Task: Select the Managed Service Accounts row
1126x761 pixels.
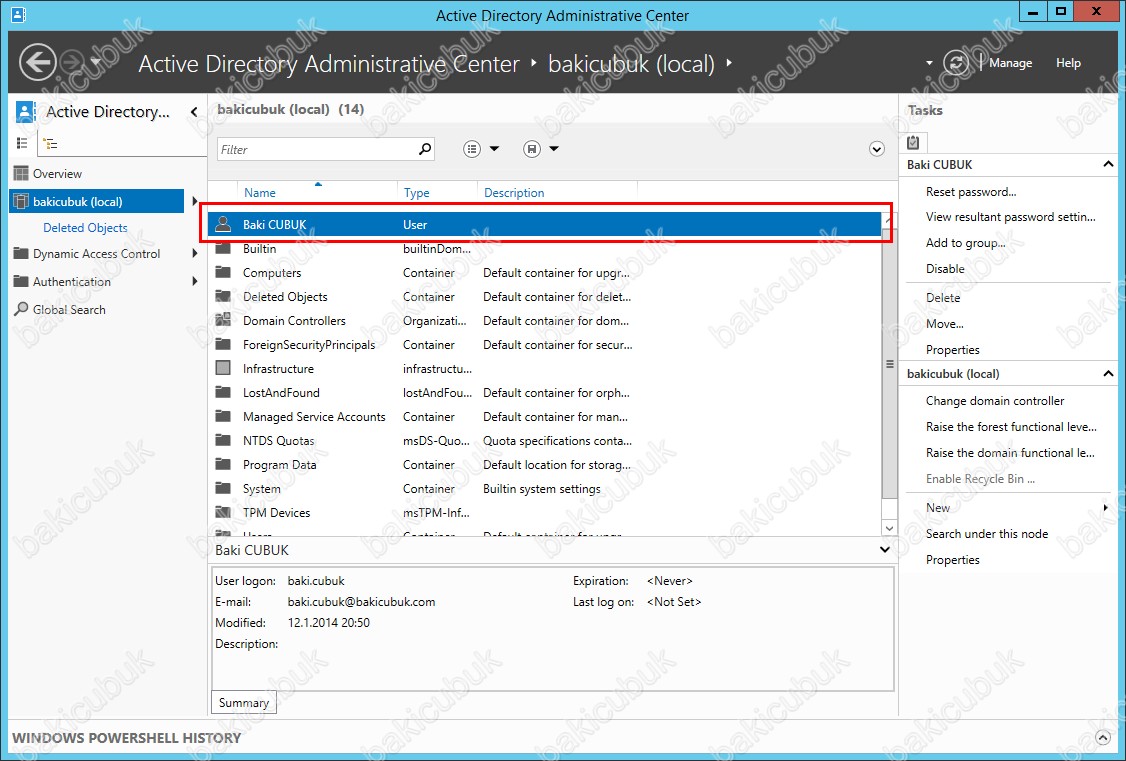Action: pyautogui.click(x=545, y=416)
